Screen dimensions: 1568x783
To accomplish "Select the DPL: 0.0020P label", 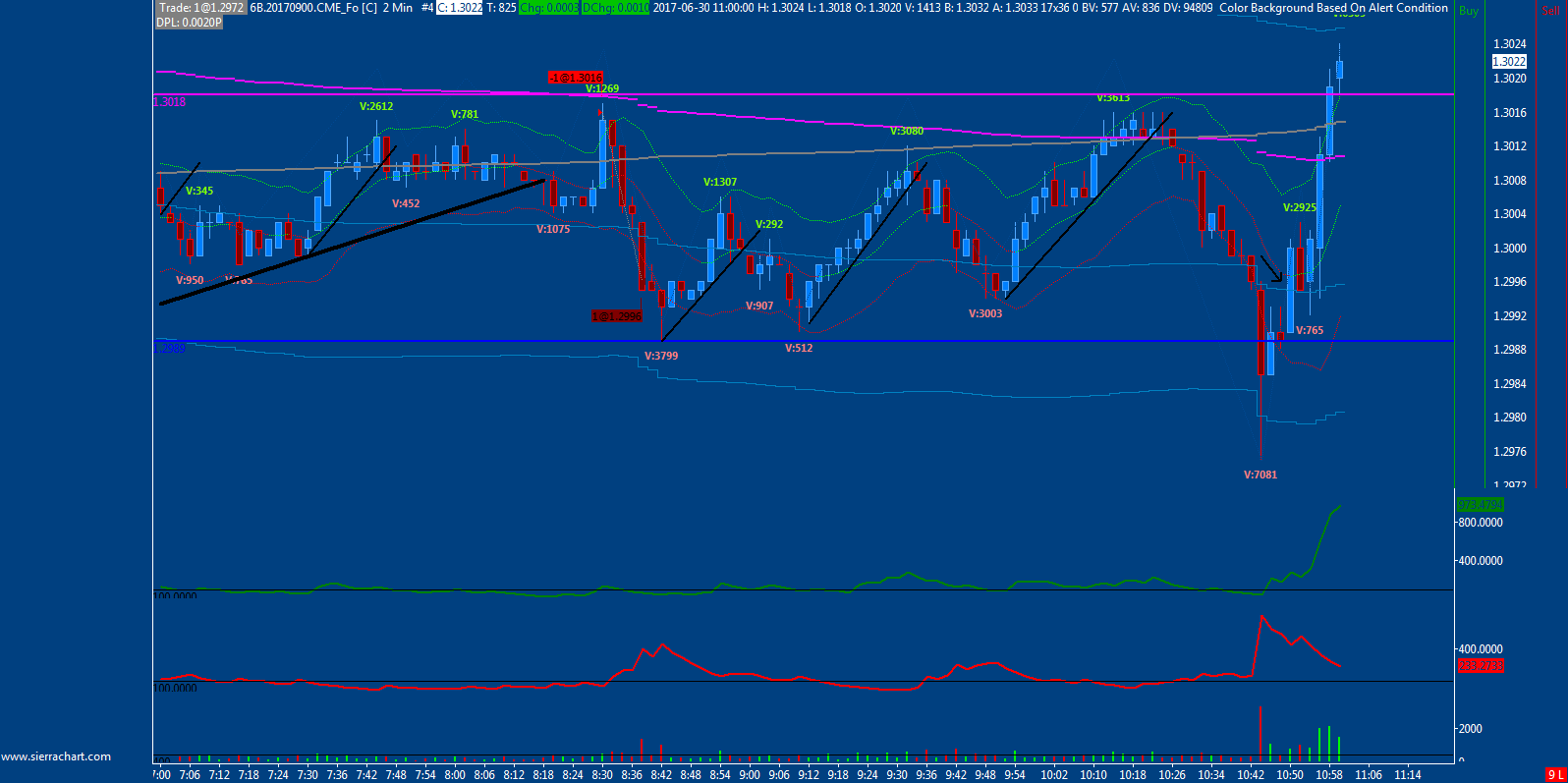I will click(189, 23).
